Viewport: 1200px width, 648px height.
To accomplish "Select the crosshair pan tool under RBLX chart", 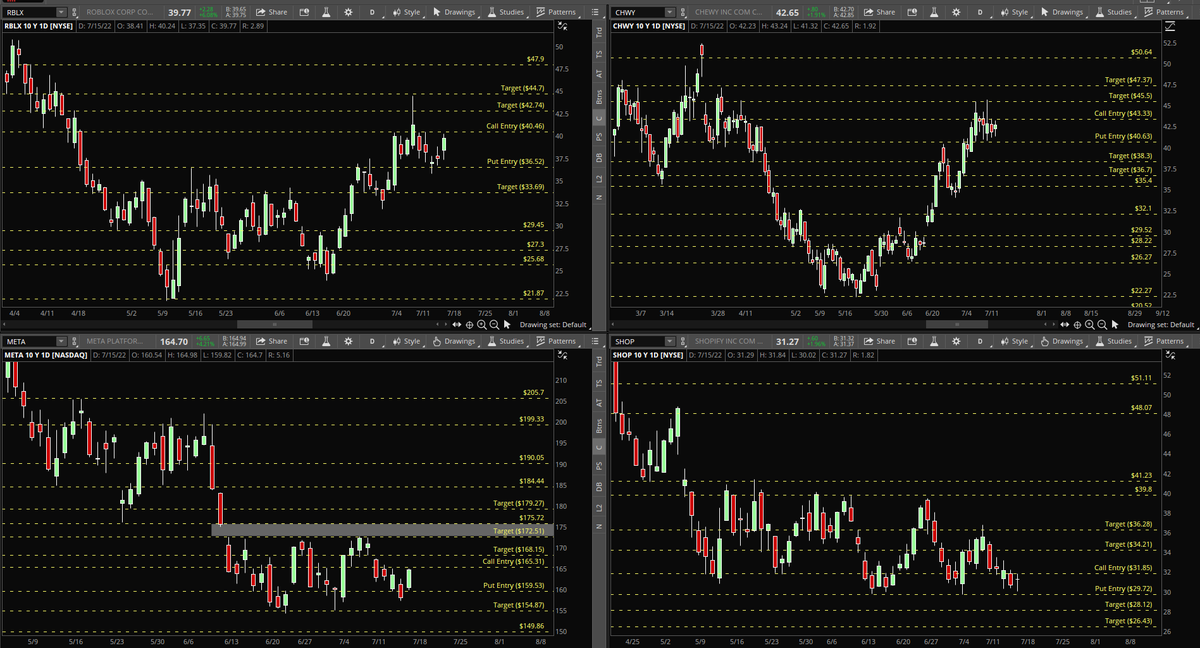I will [x=469, y=325].
